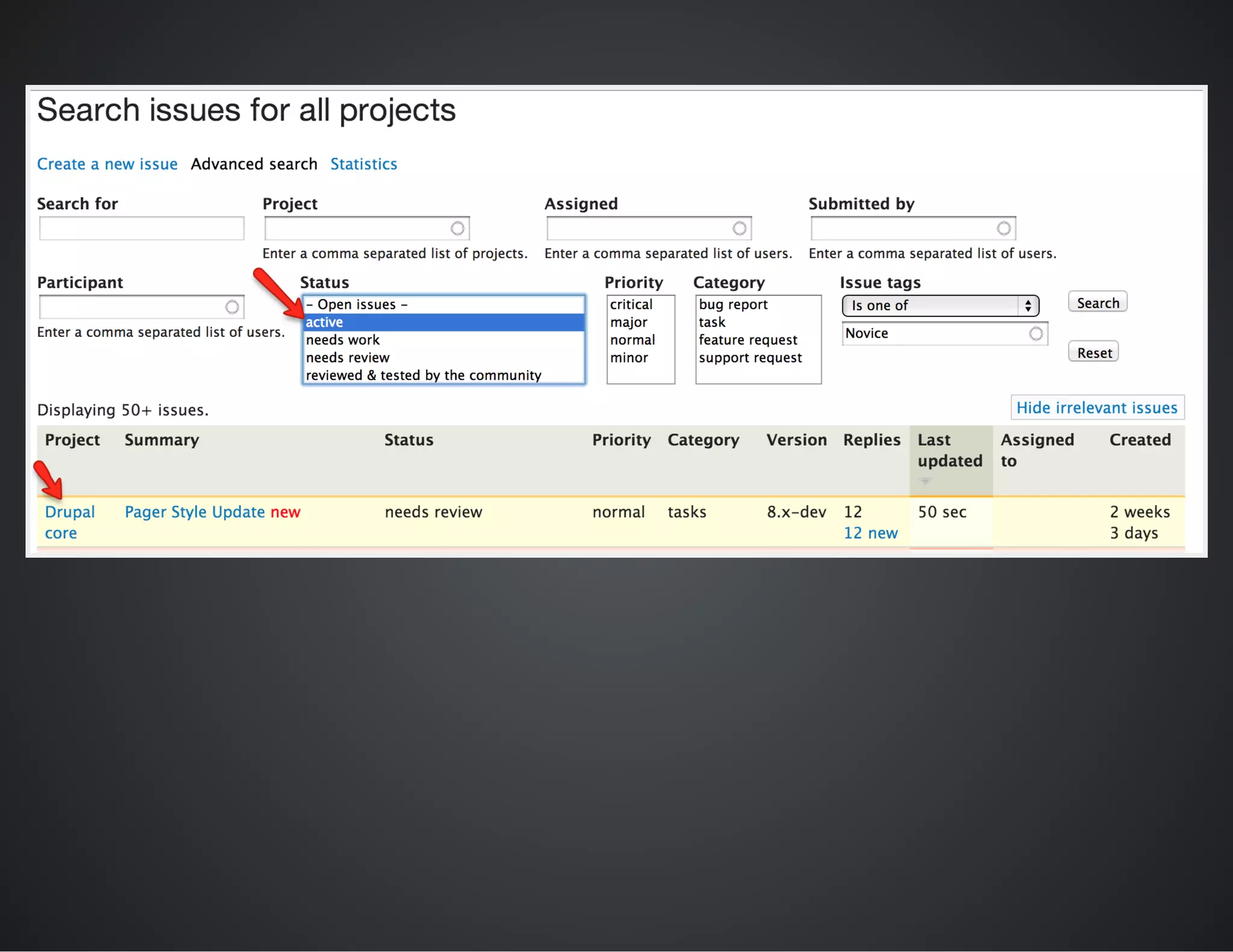Click the Participant field autocomplete circle icon

pos(232,308)
